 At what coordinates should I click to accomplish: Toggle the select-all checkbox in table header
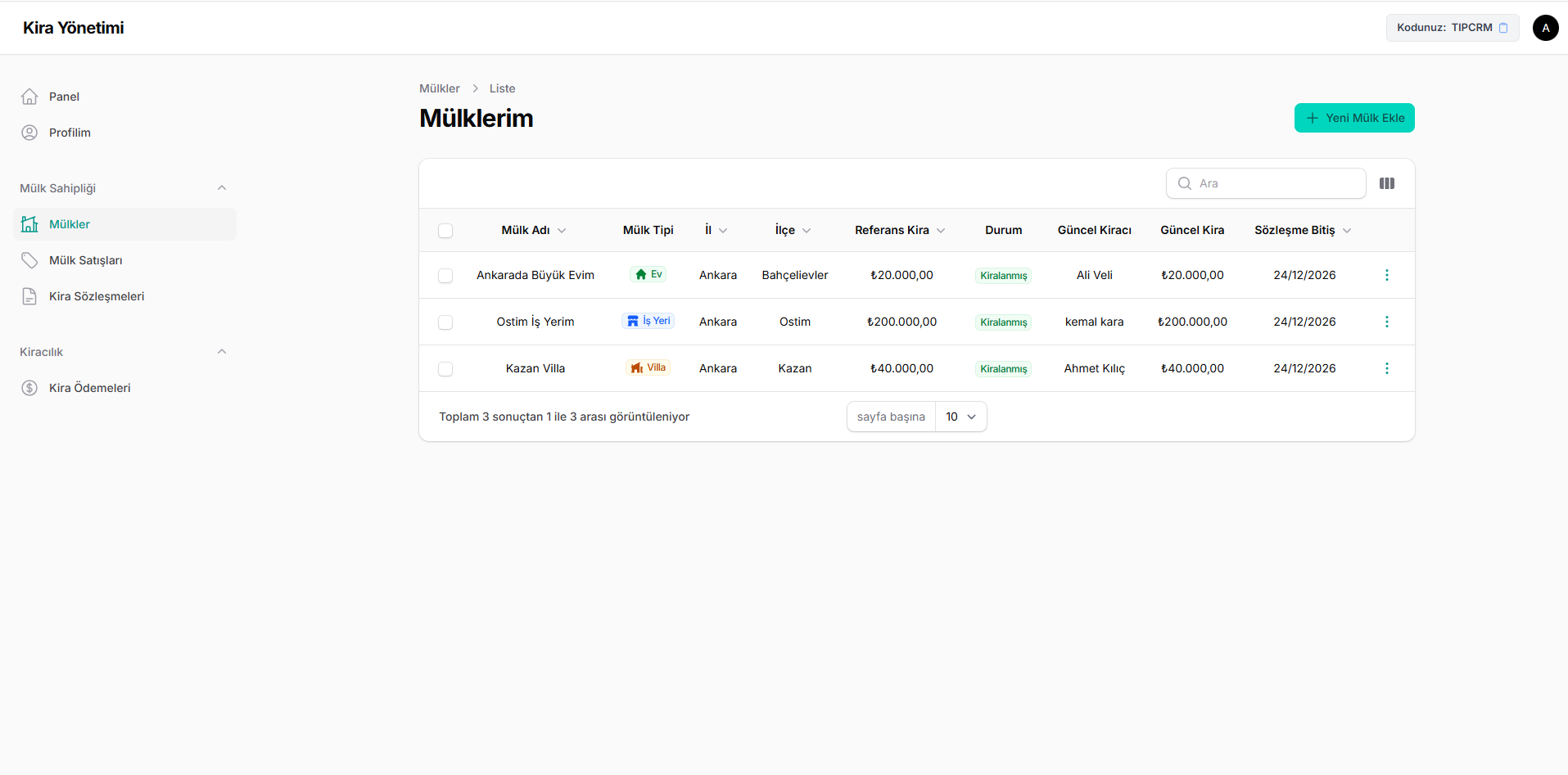pyautogui.click(x=445, y=231)
